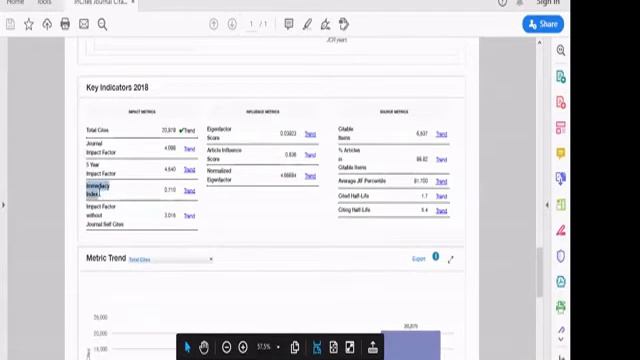
Task: Collapse the right tools pane
Action: click(547, 204)
